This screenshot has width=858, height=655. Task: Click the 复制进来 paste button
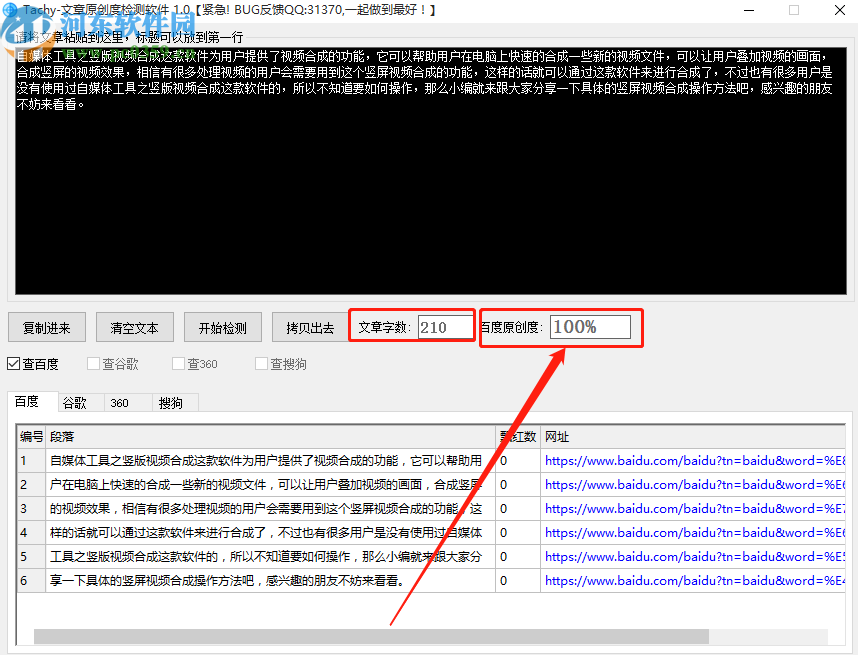[46, 327]
